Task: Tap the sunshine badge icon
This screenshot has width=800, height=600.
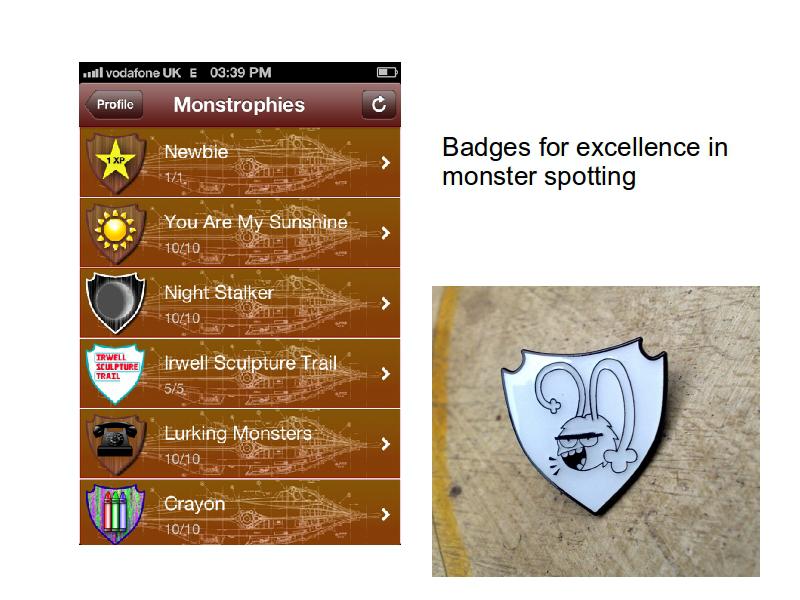Action: click(116, 234)
